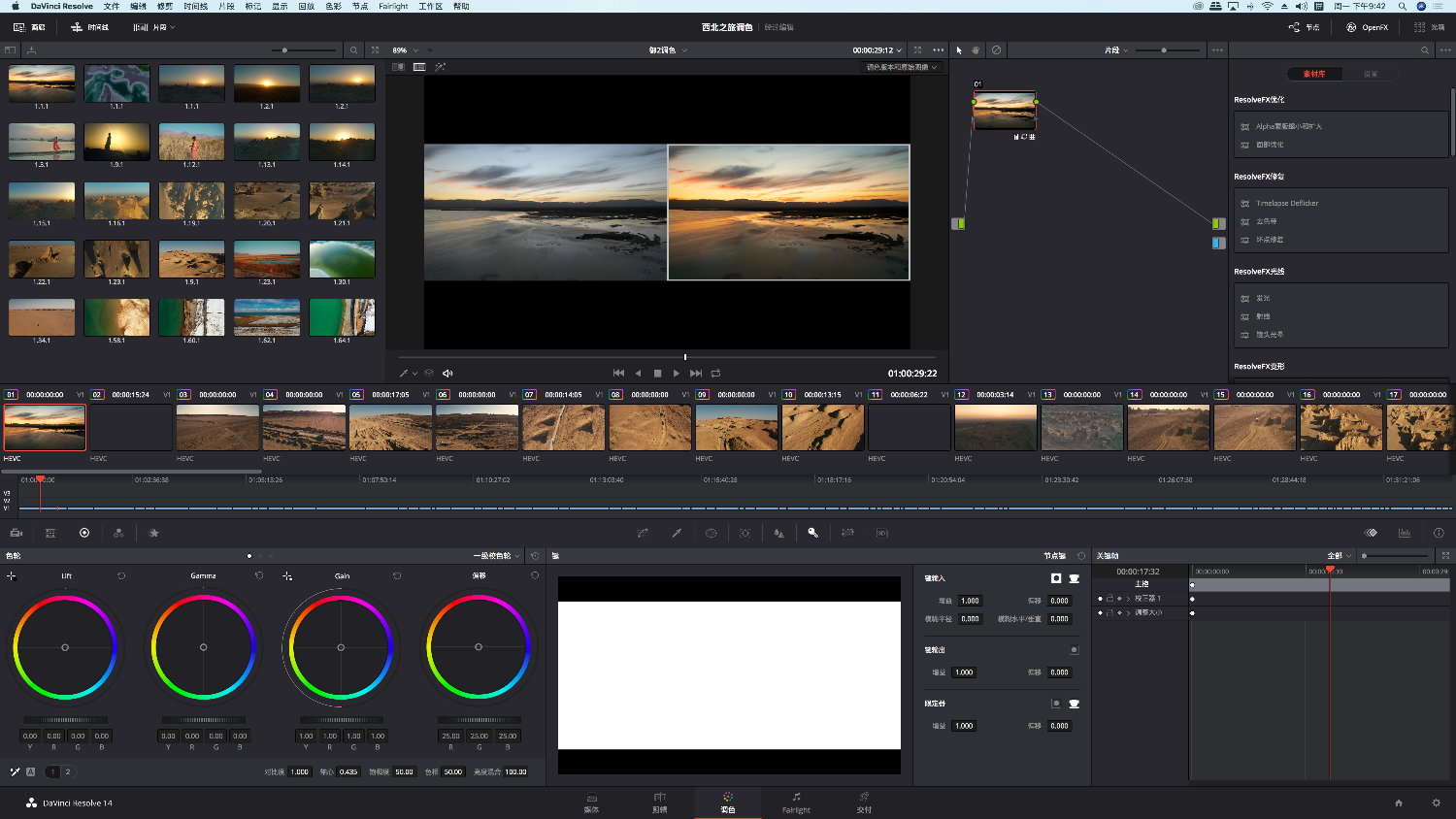The height and width of the screenshot is (819, 1456).
Task: Open the Power Window palette
Action: 711,533
